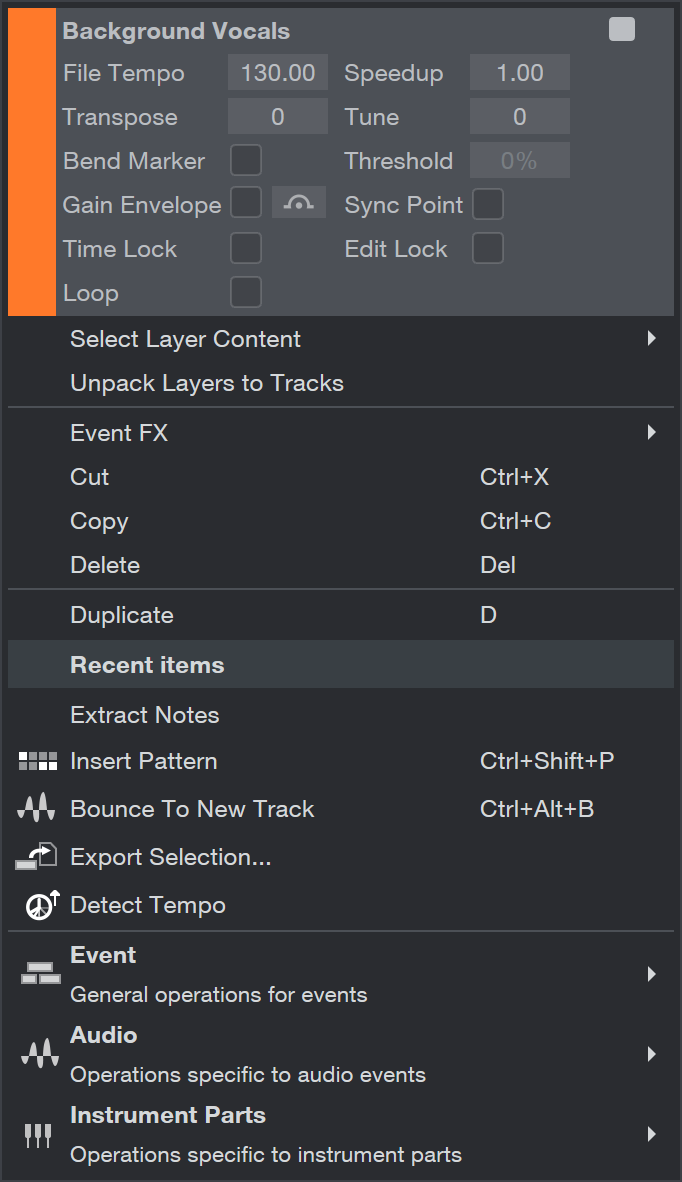The image size is (682, 1182).
Task: Click the Insert Pattern grid icon
Action: coord(38,761)
